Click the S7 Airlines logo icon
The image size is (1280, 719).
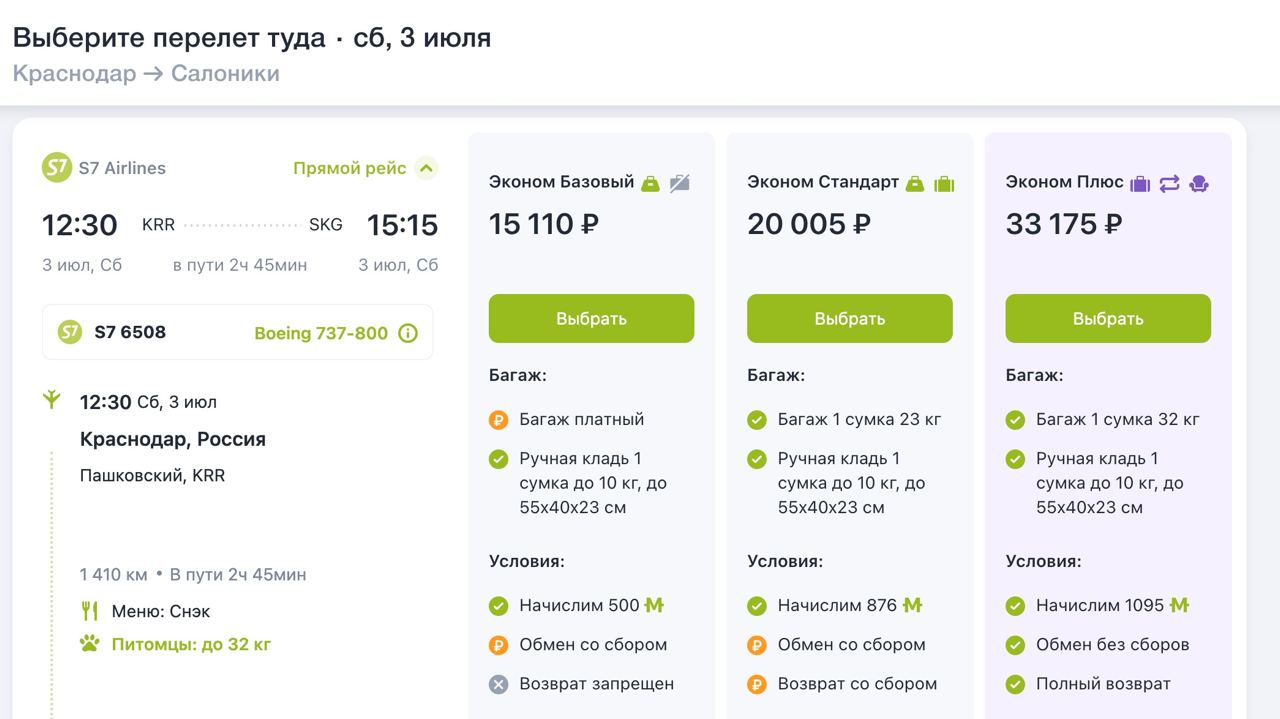click(57, 168)
